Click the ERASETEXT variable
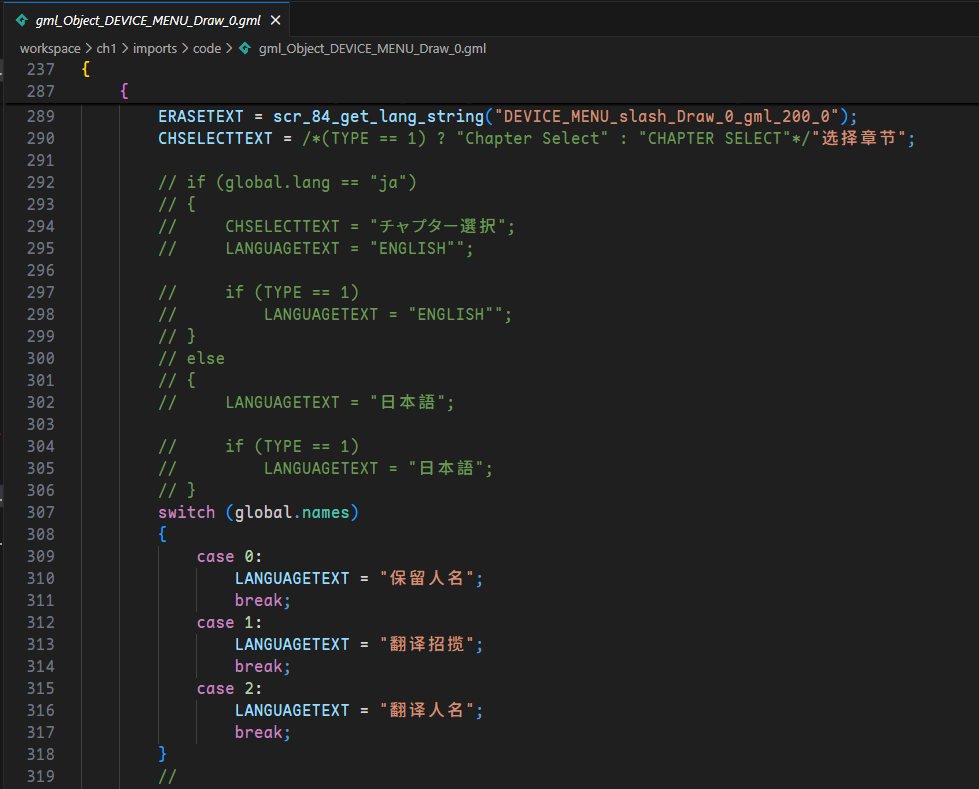Viewport: 979px width, 789px height. (200, 117)
